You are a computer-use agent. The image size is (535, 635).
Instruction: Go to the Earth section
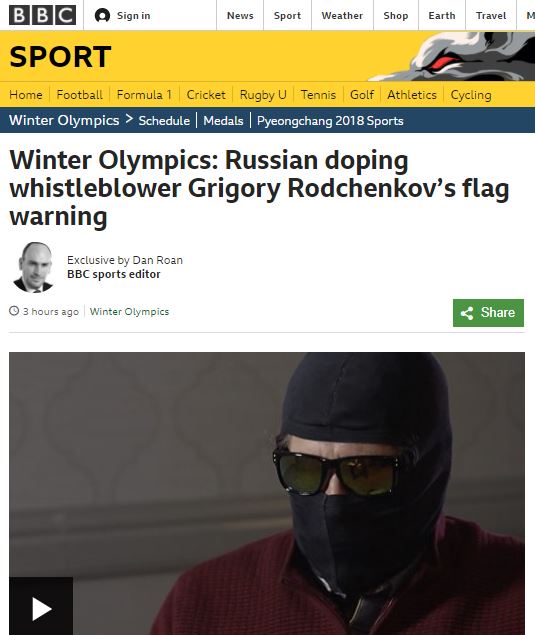(x=442, y=16)
